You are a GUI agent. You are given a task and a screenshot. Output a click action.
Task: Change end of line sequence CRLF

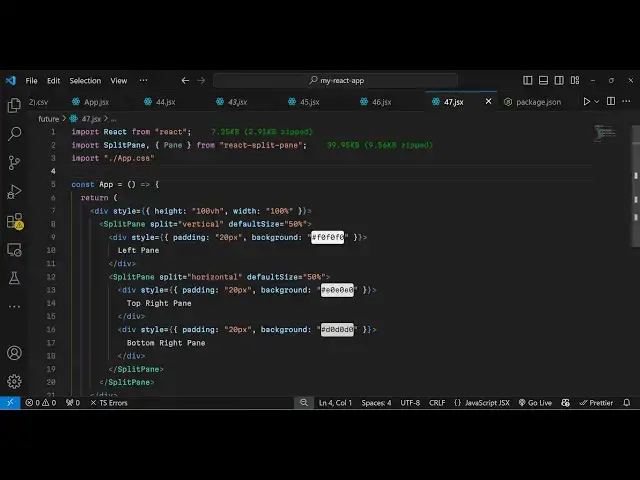point(437,403)
